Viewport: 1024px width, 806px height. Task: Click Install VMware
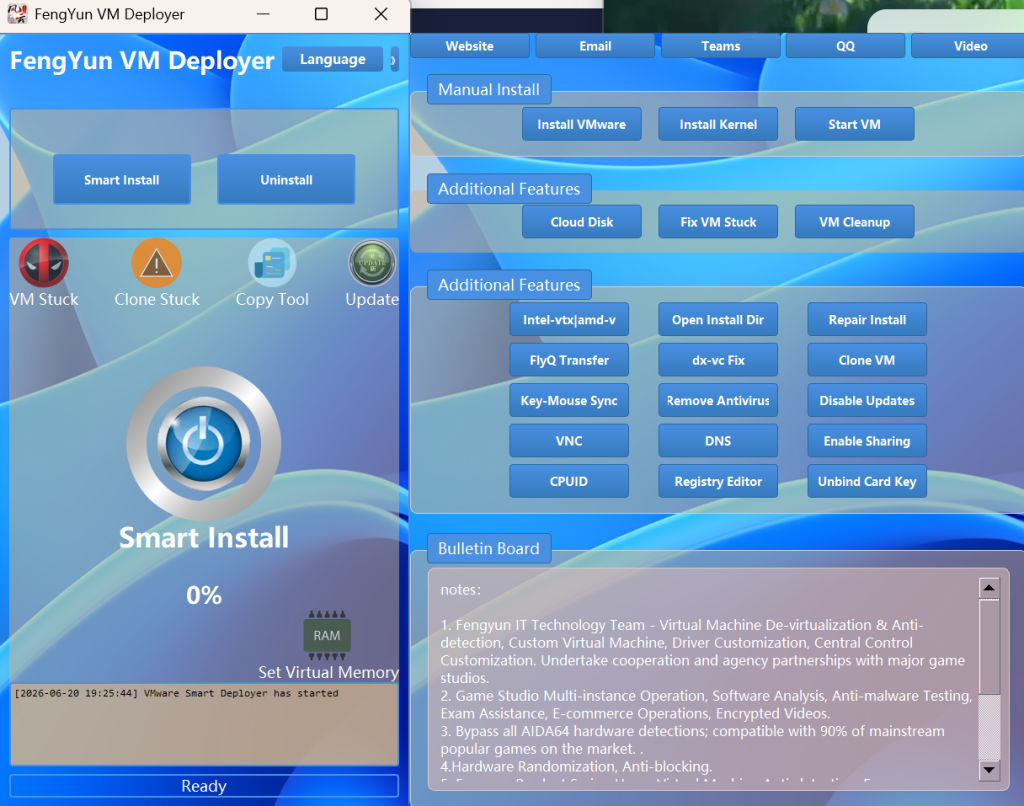point(581,124)
